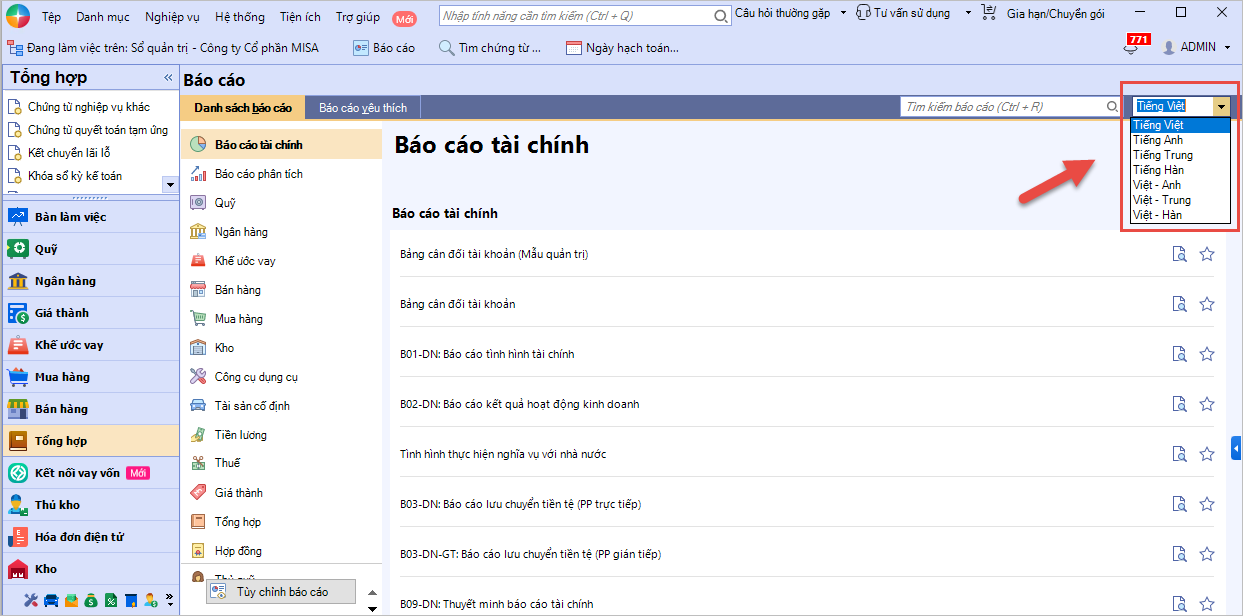Select Tiếng Anh from language list
This screenshot has width=1243, height=616.
1158,140
